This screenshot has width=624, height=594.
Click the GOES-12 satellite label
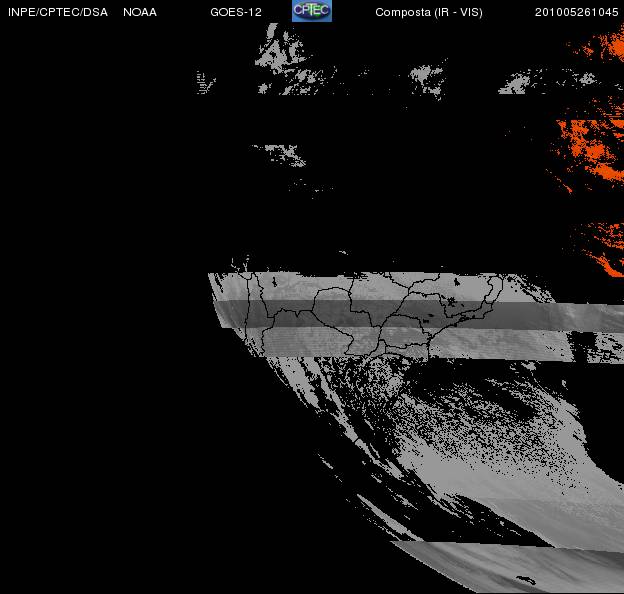[236, 12]
